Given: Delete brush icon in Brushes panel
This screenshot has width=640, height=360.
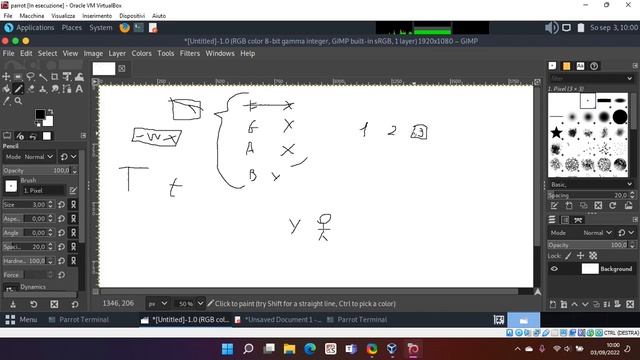Looking at the screenshot, I should click(598, 206).
